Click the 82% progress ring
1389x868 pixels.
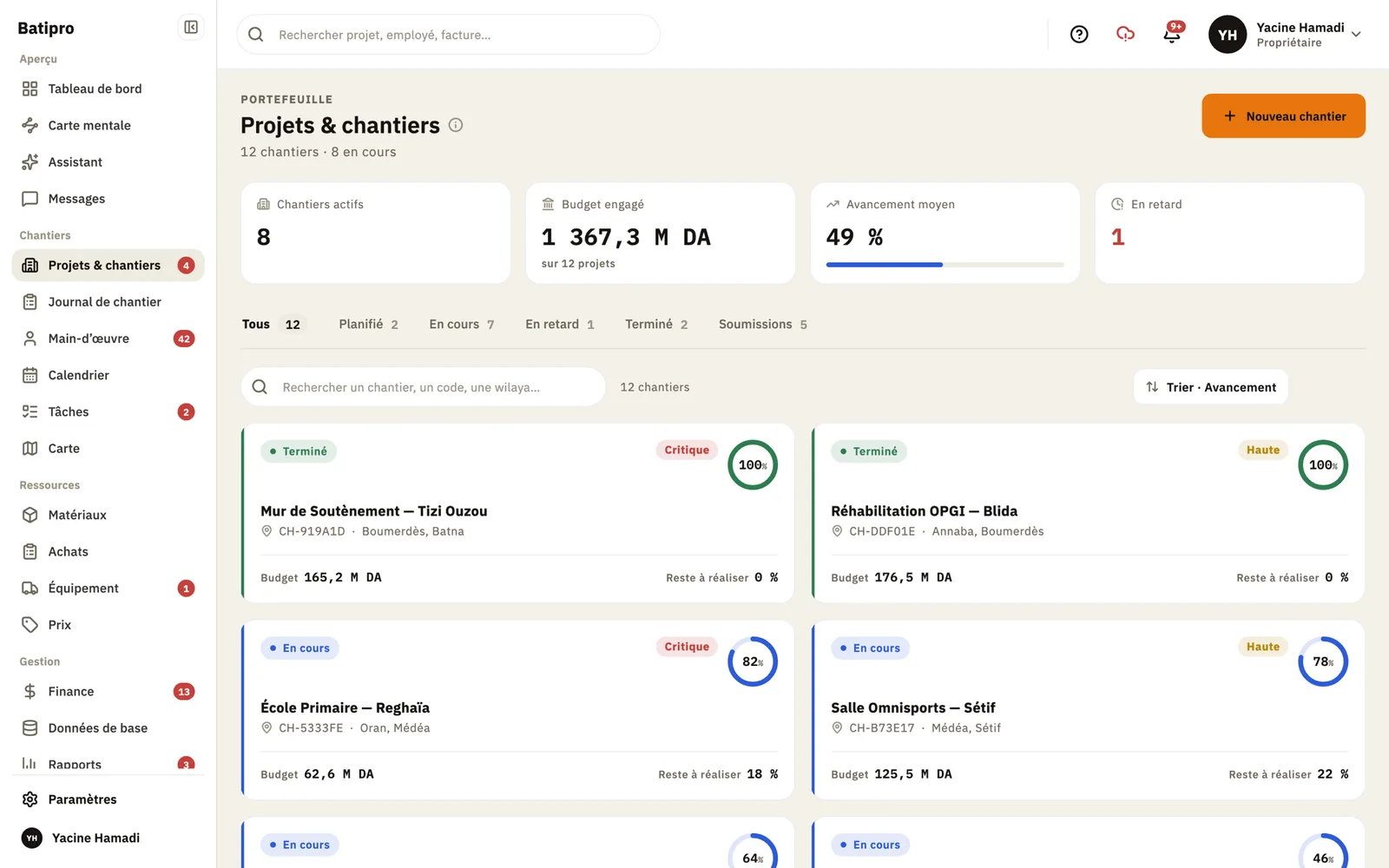pyautogui.click(x=753, y=662)
